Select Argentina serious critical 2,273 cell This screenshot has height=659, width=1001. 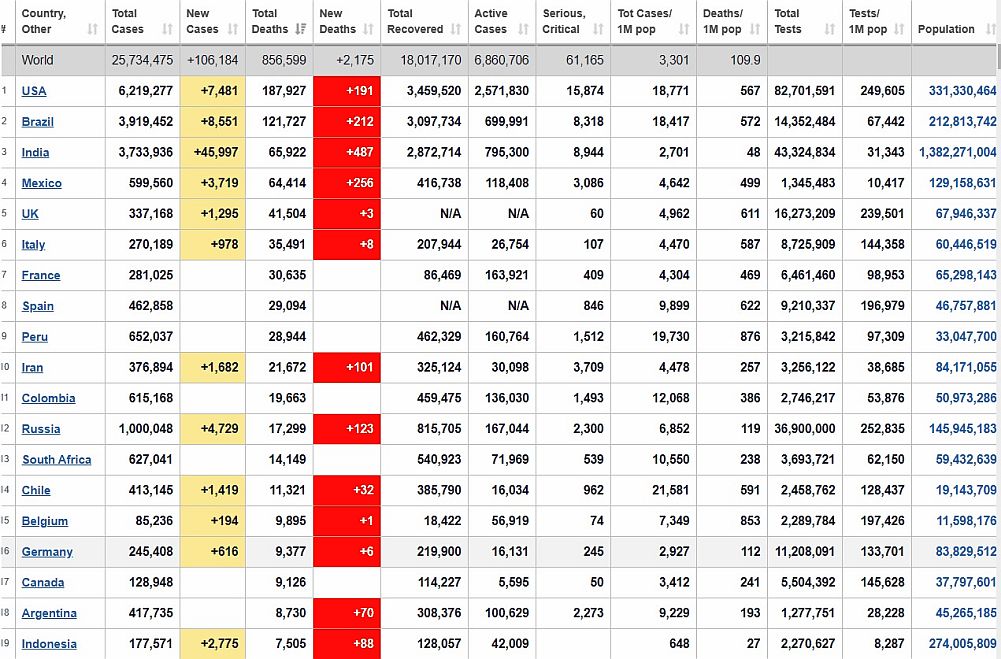[572, 612]
